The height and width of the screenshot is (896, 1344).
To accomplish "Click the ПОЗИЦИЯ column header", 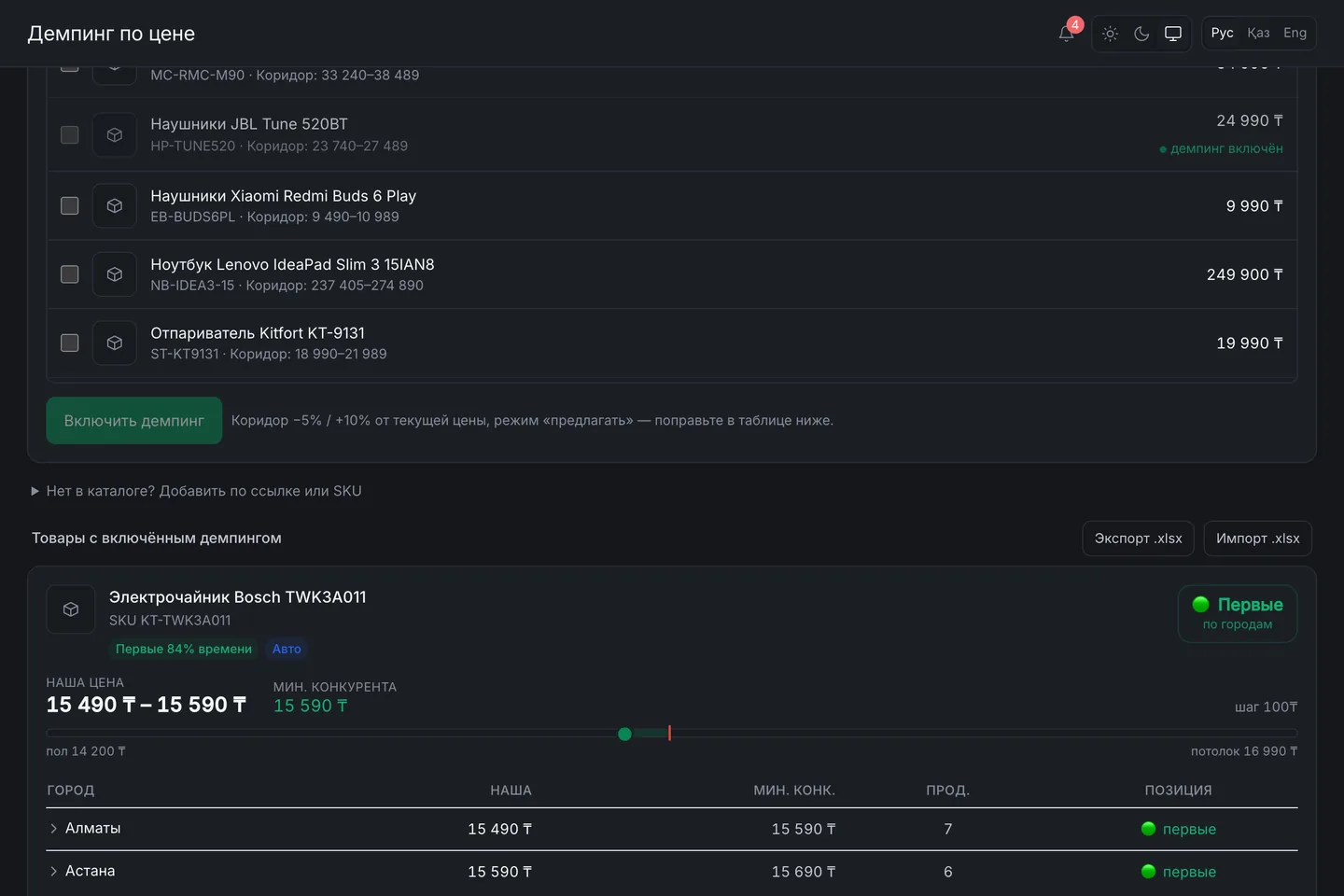I will (1179, 791).
